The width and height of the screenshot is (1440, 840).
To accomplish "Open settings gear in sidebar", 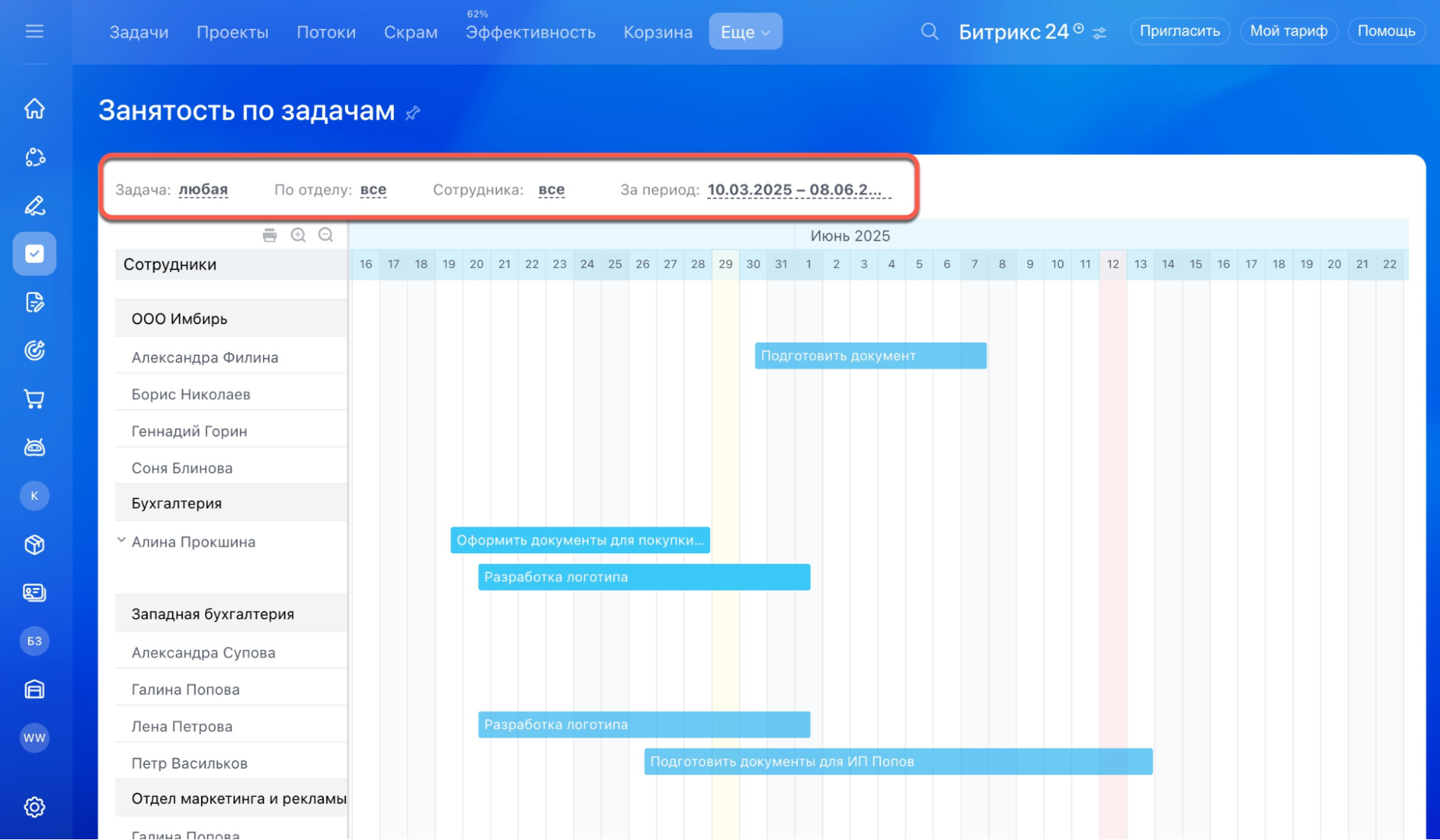I will coord(35,807).
